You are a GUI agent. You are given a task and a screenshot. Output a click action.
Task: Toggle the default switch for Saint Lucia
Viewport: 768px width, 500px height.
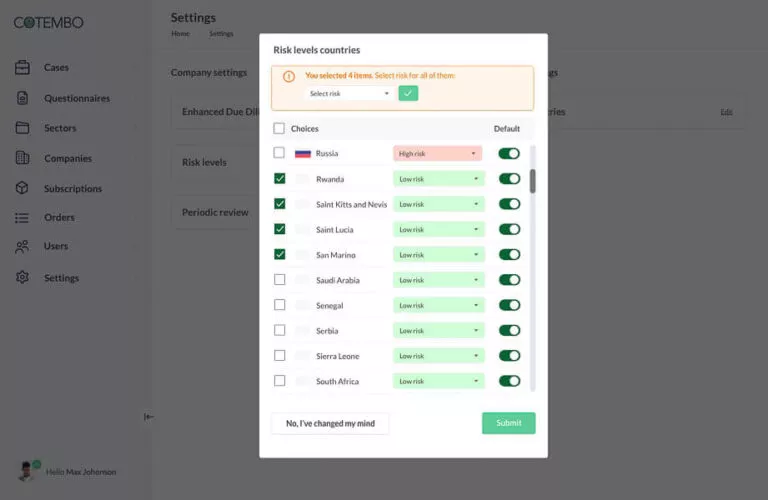click(509, 229)
